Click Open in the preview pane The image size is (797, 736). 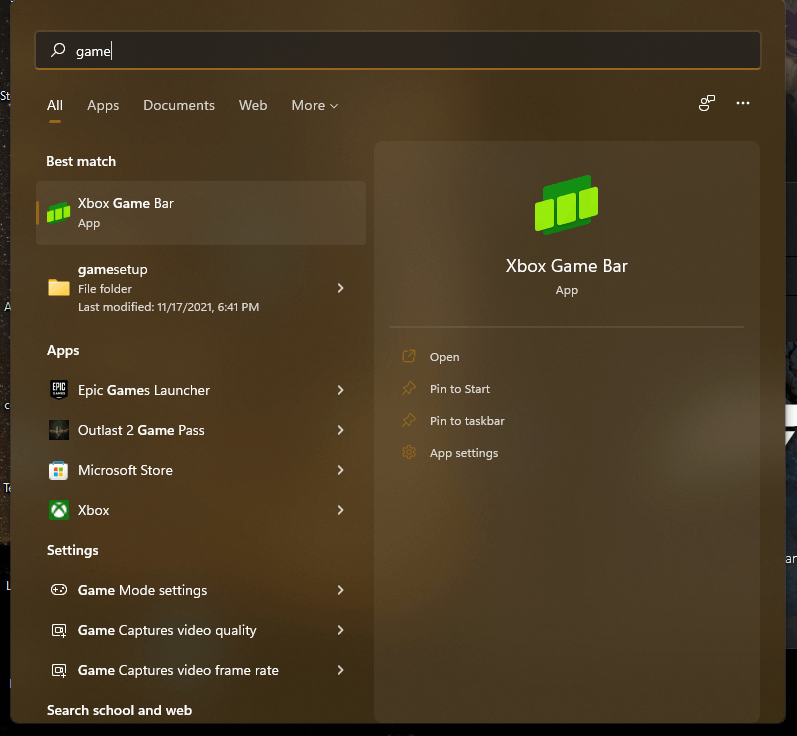445,357
